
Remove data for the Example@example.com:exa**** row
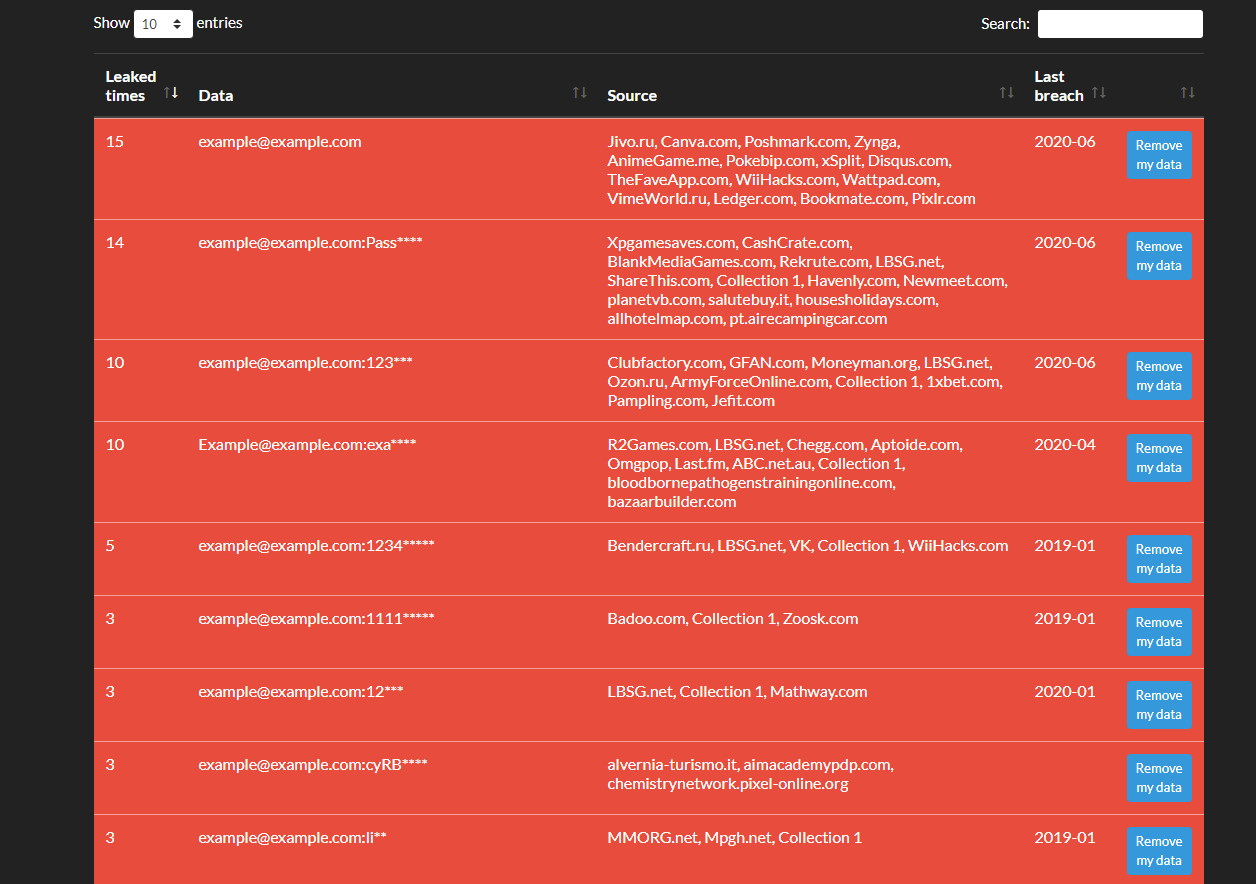[1159, 458]
